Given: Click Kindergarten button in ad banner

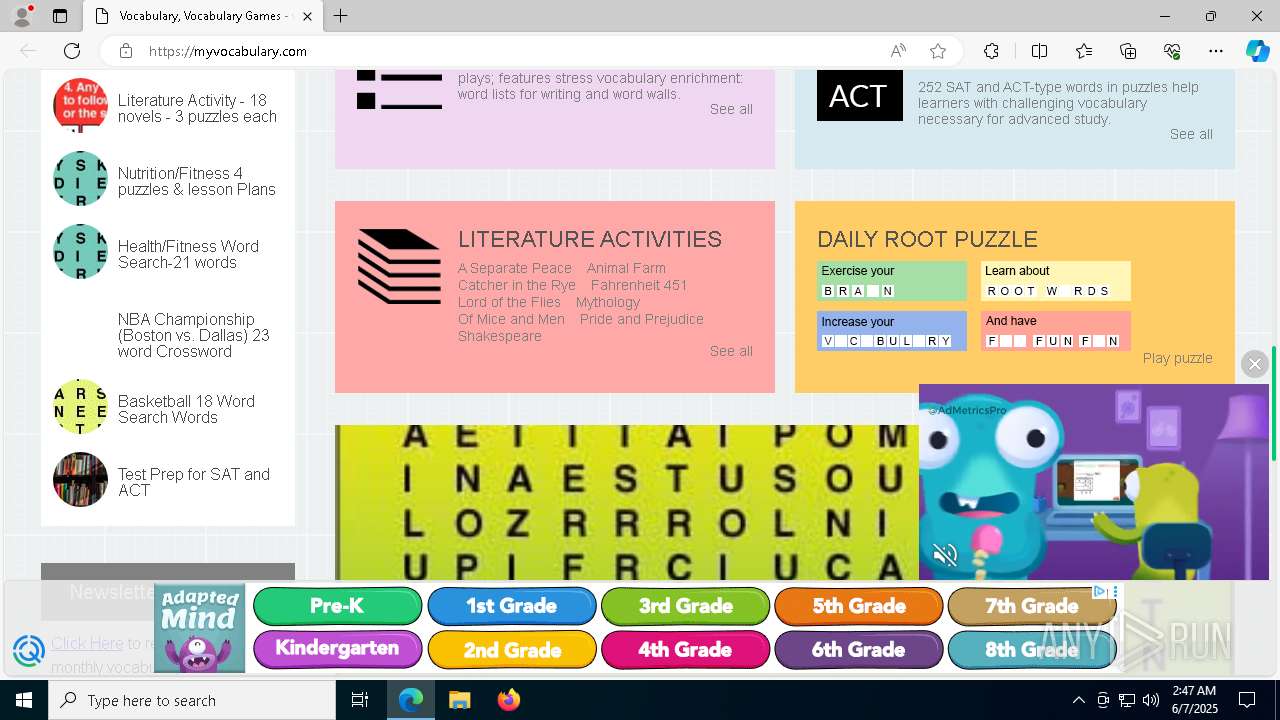Looking at the screenshot, I should coord(337,649).
